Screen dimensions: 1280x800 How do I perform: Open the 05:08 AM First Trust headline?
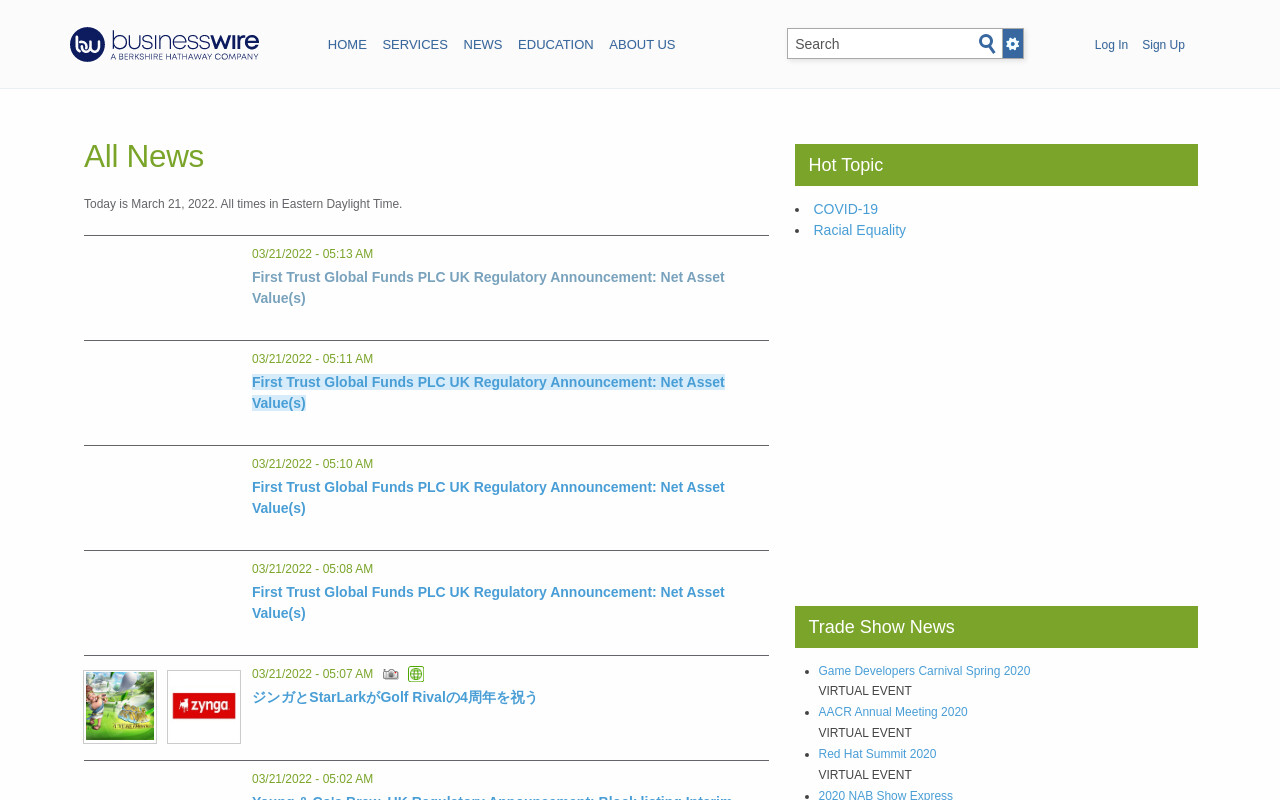coord(488,603)
